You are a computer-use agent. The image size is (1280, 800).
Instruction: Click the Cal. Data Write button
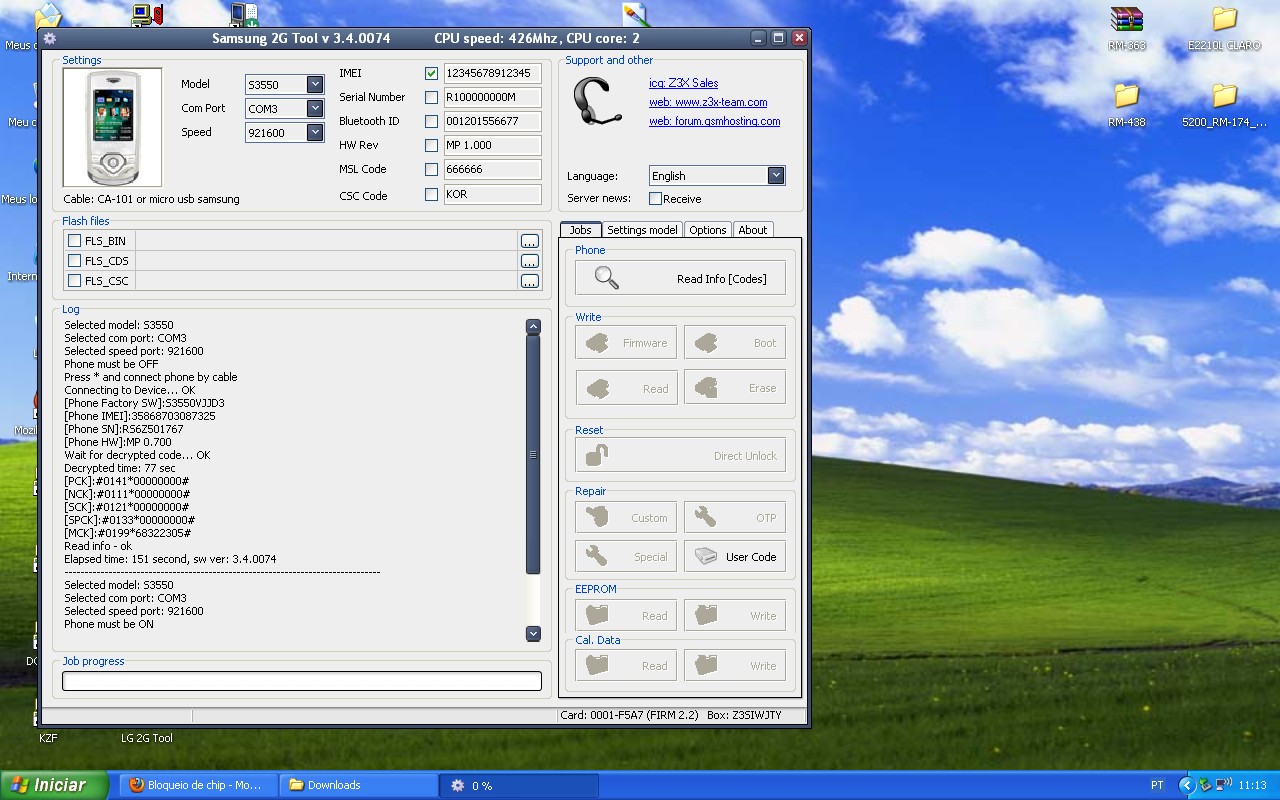tap(735, 666)
